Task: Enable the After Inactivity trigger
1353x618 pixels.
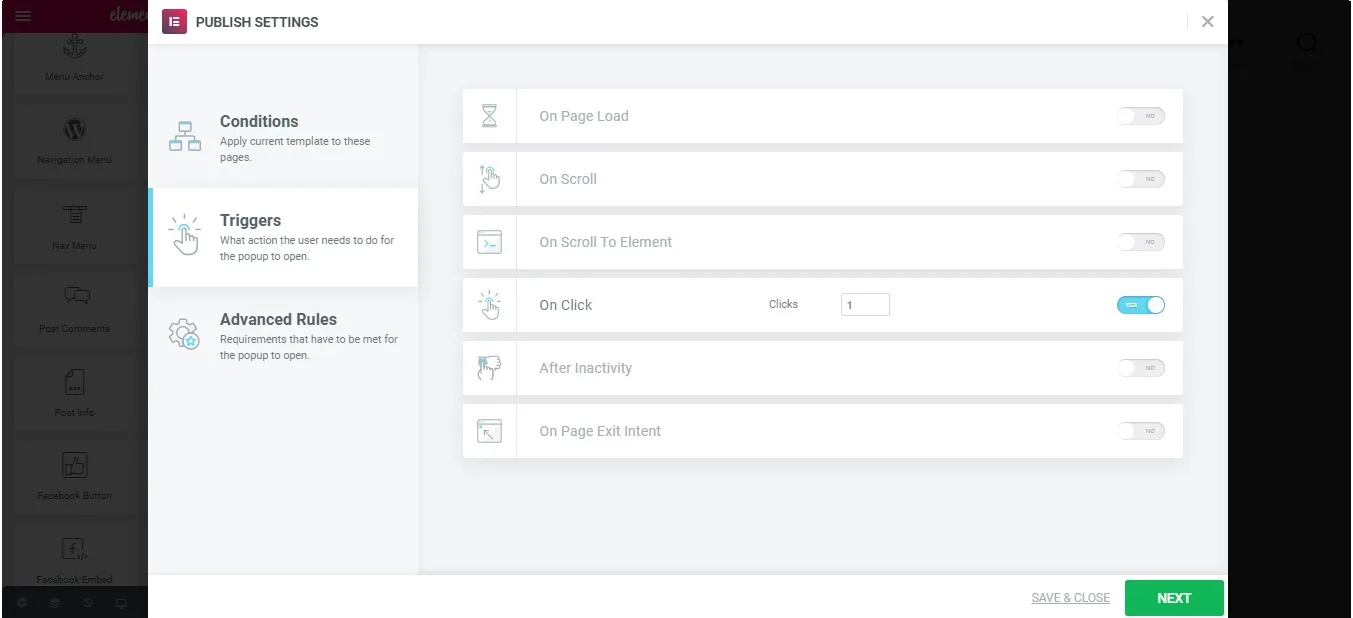Action: pos(1141,368)
